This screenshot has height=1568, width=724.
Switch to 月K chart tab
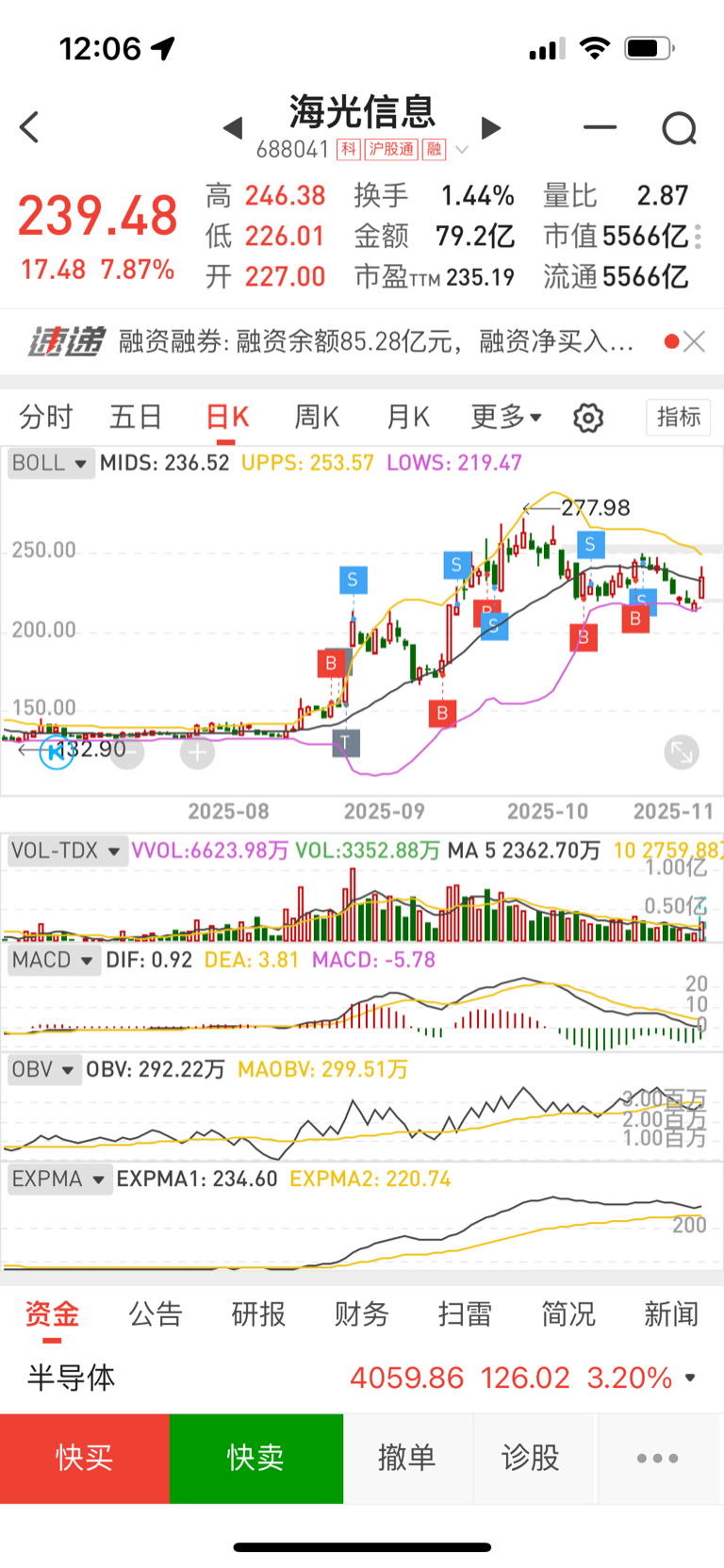pyautogui.click(x=408, y=417)
